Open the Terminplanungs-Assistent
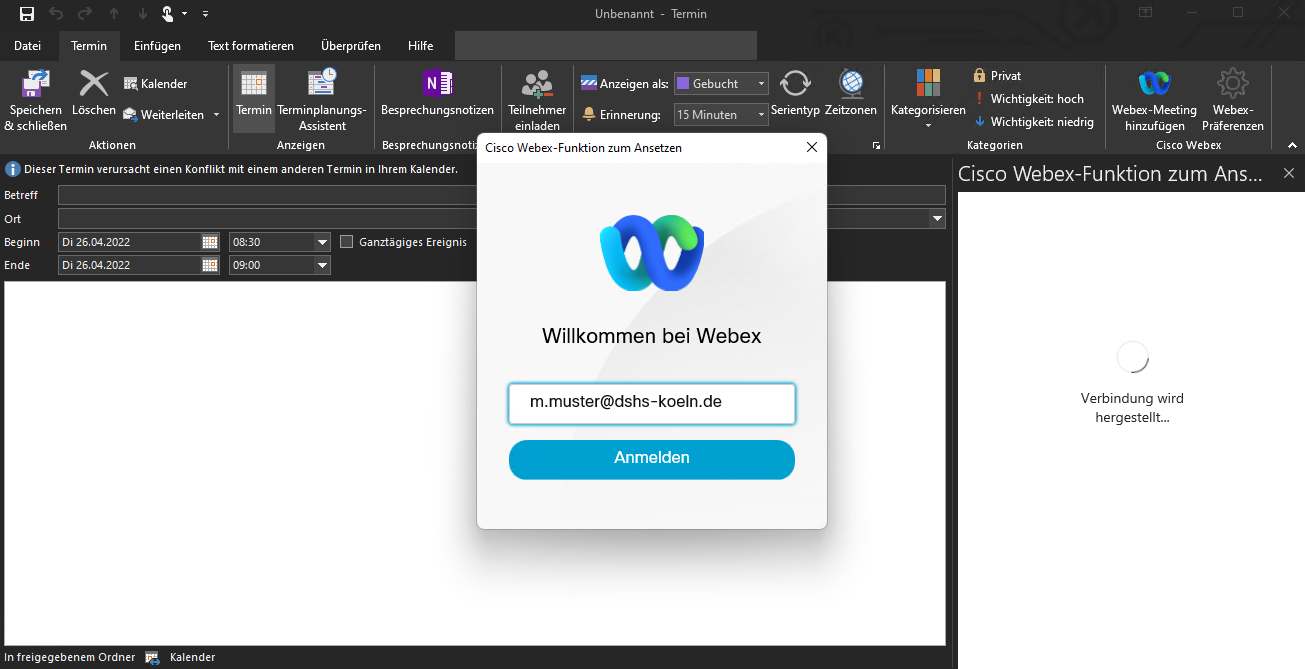 click(x=322, y=100)
